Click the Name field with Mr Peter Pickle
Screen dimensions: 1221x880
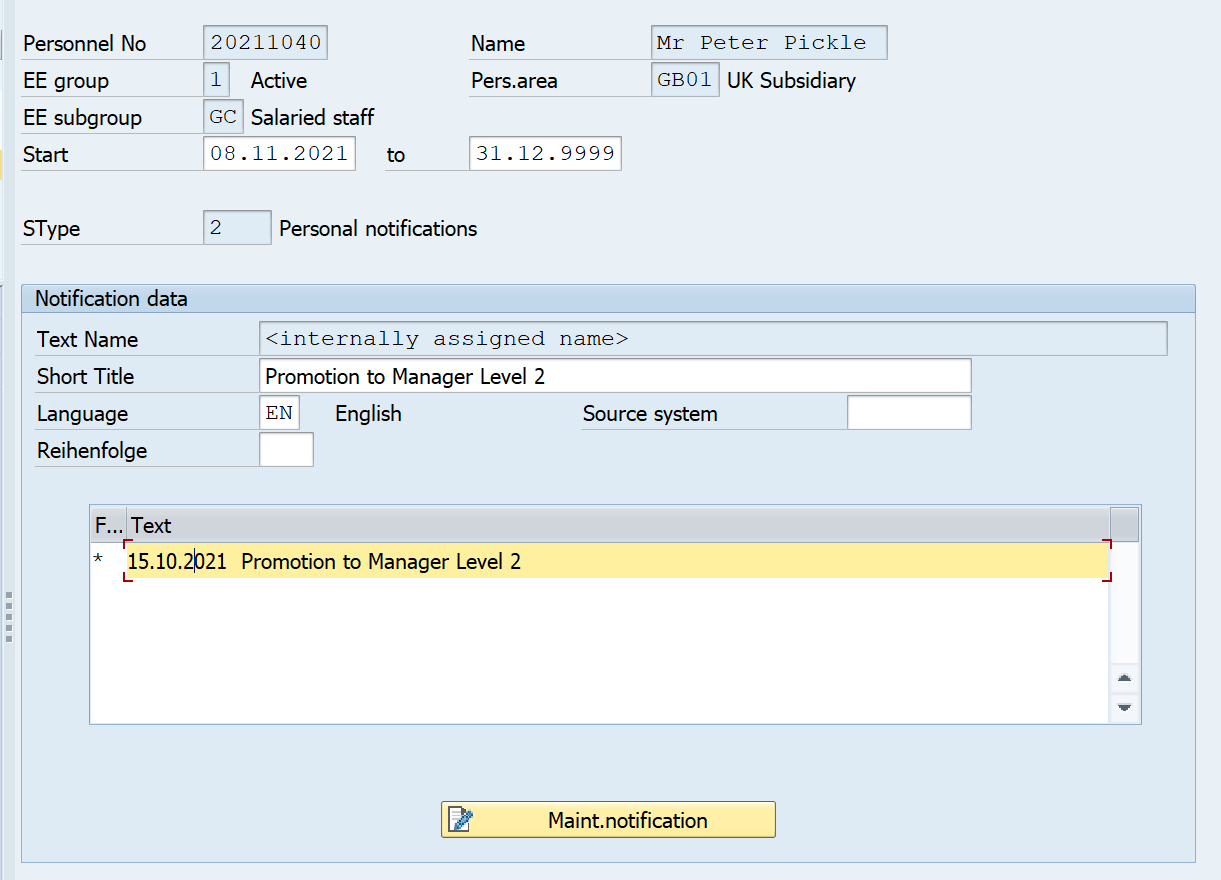point(768,43)
